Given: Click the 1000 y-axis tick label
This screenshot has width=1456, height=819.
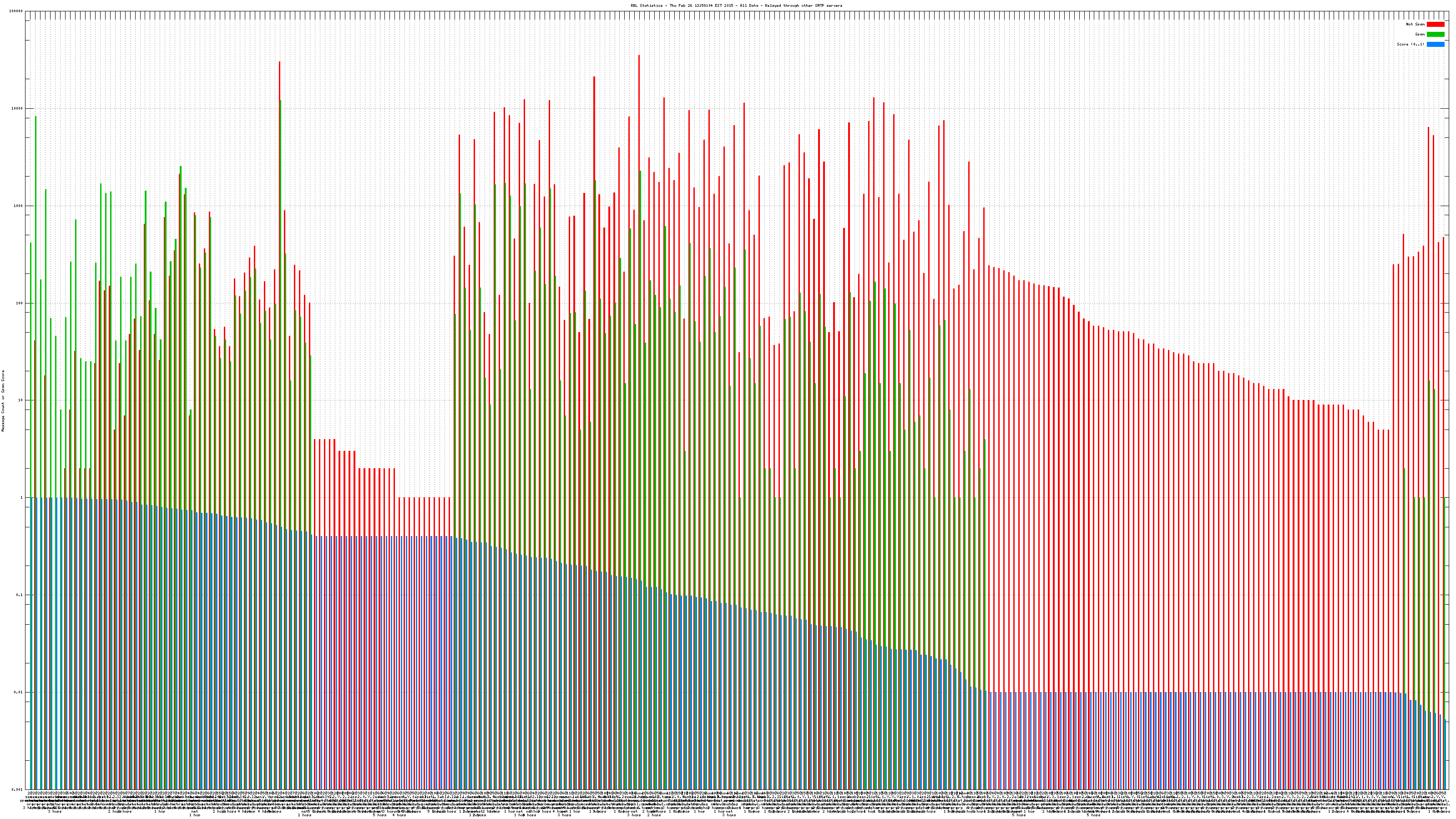Looking at the screenshot, I should pos(18,206).
